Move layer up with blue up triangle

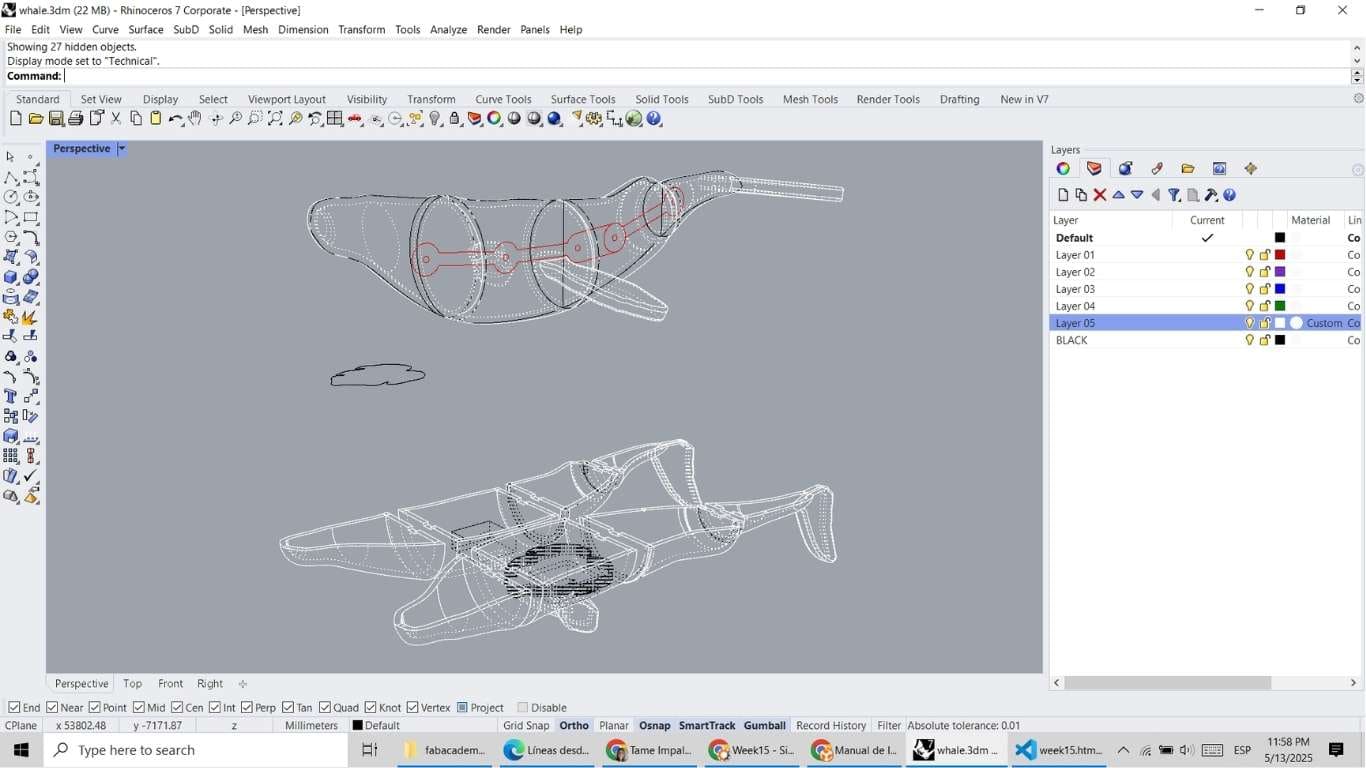point(1119,195)
